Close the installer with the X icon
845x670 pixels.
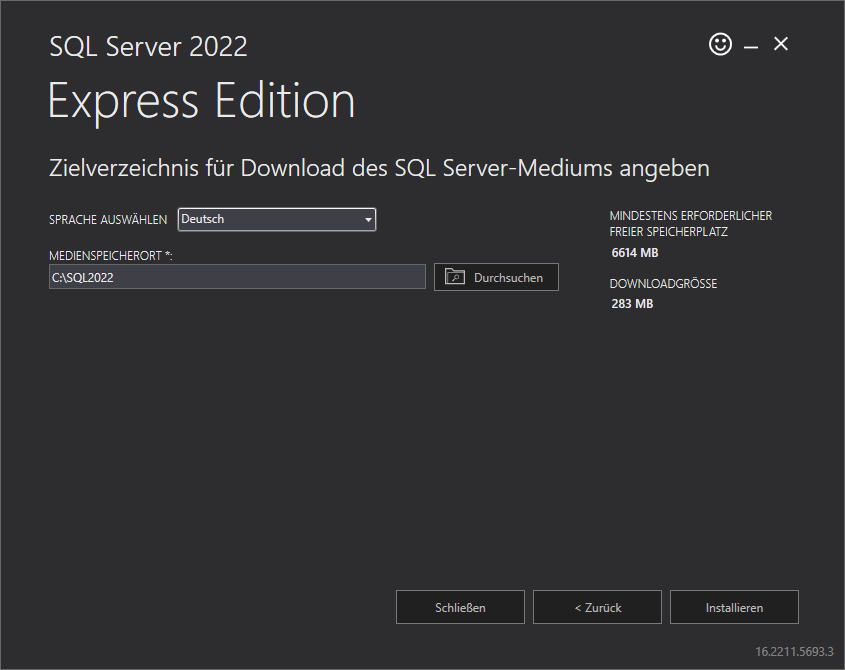coord(781,44)
